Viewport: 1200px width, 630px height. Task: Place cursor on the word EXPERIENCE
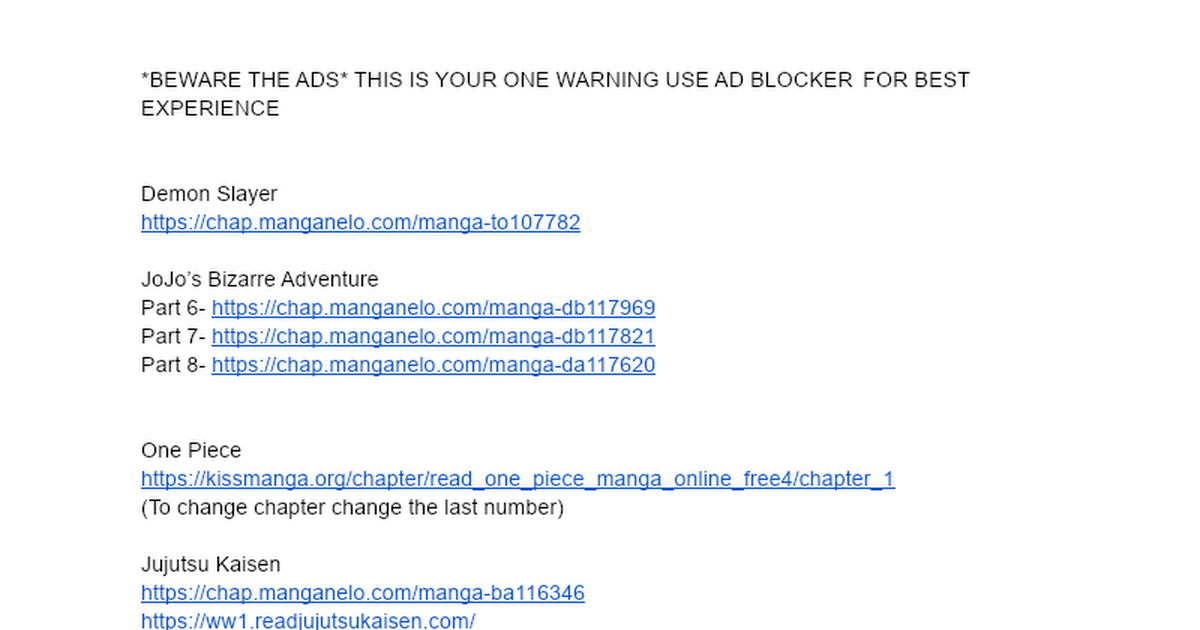pos(210,109)
